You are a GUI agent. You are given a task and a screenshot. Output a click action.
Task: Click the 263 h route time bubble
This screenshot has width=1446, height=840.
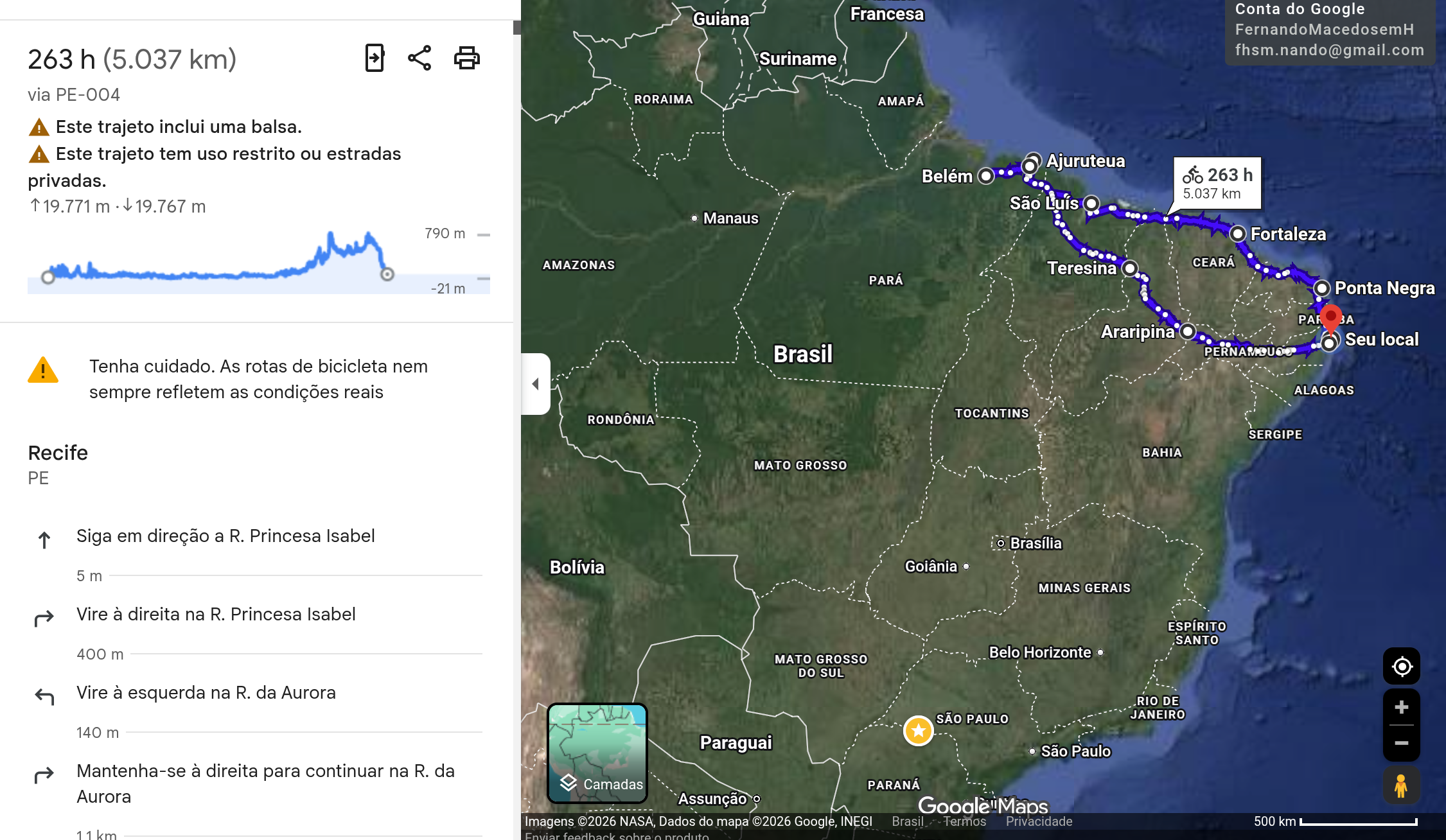(x=1217, y=183)
